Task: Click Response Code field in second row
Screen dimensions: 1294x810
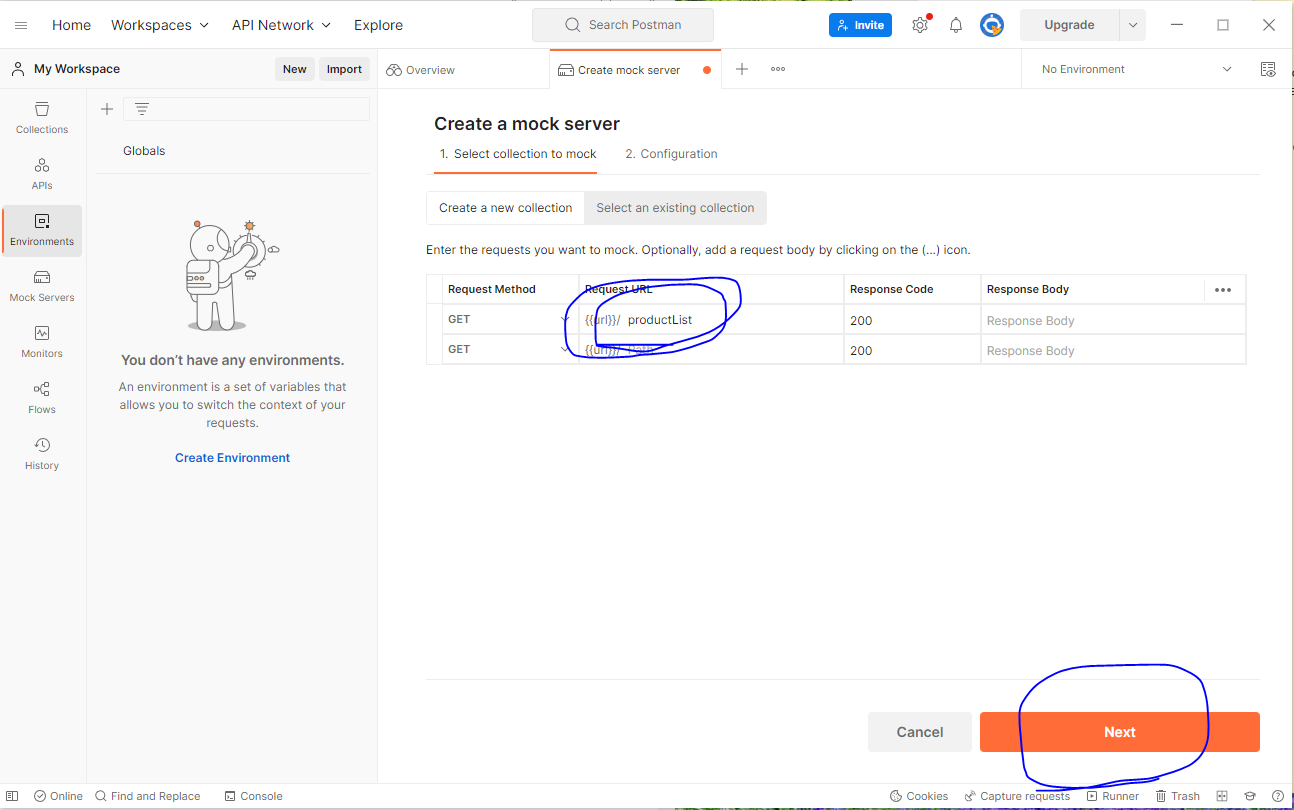Action: tap(912, 350)
